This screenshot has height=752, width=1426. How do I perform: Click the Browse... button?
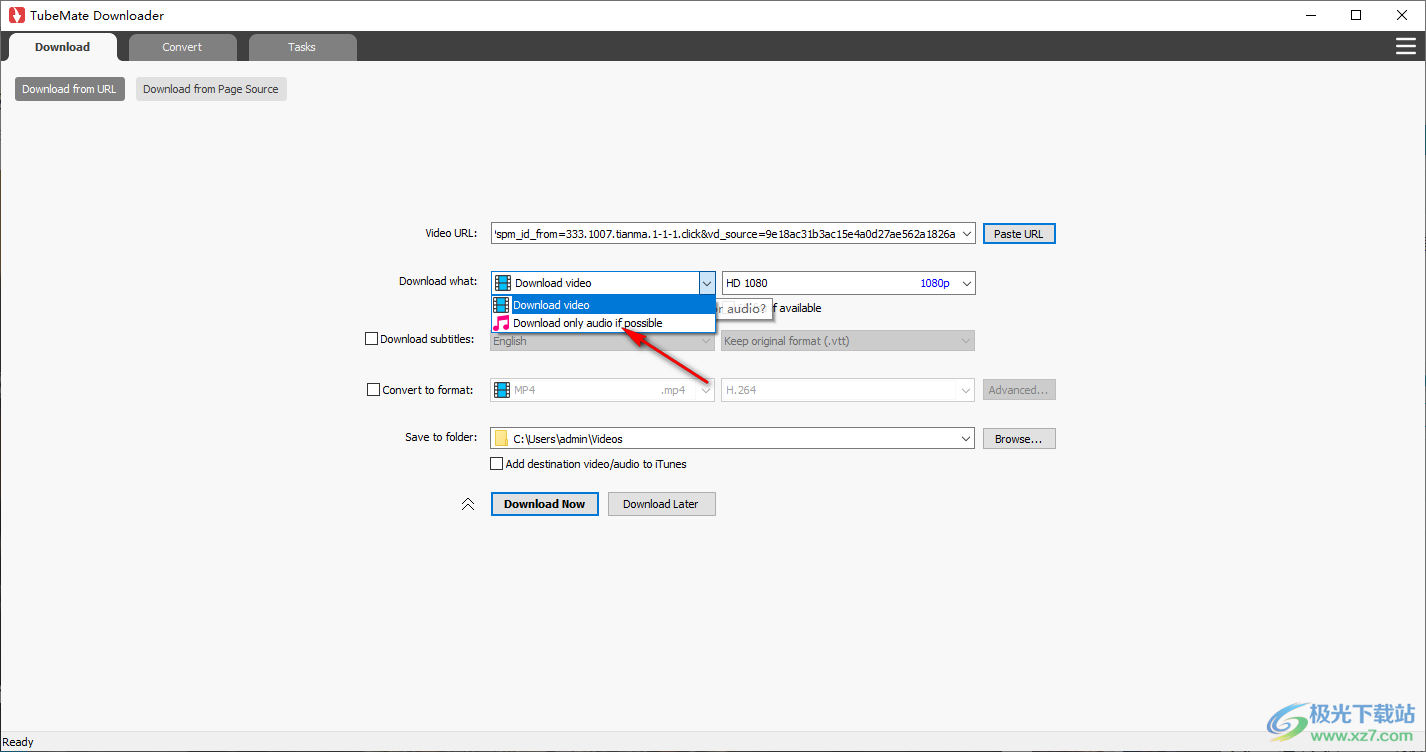pos(1019,439)
